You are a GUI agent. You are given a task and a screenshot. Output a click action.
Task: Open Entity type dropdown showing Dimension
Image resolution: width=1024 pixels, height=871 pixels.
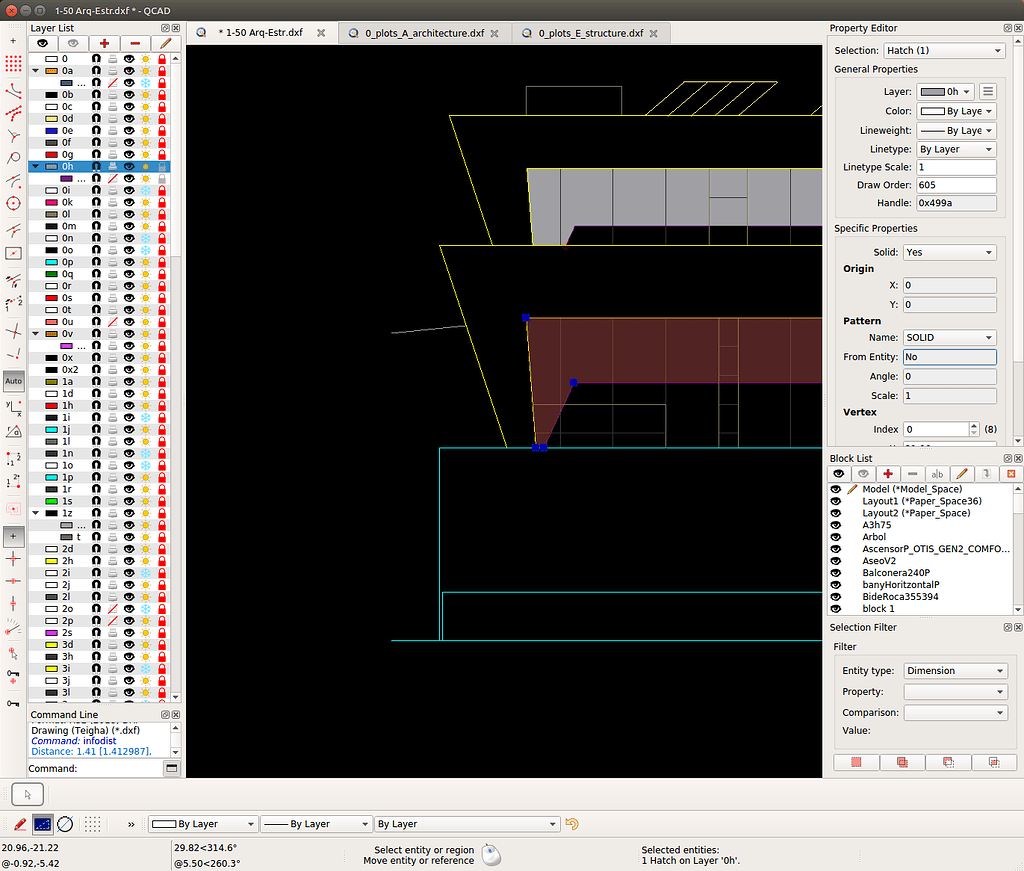coord(955,671)
